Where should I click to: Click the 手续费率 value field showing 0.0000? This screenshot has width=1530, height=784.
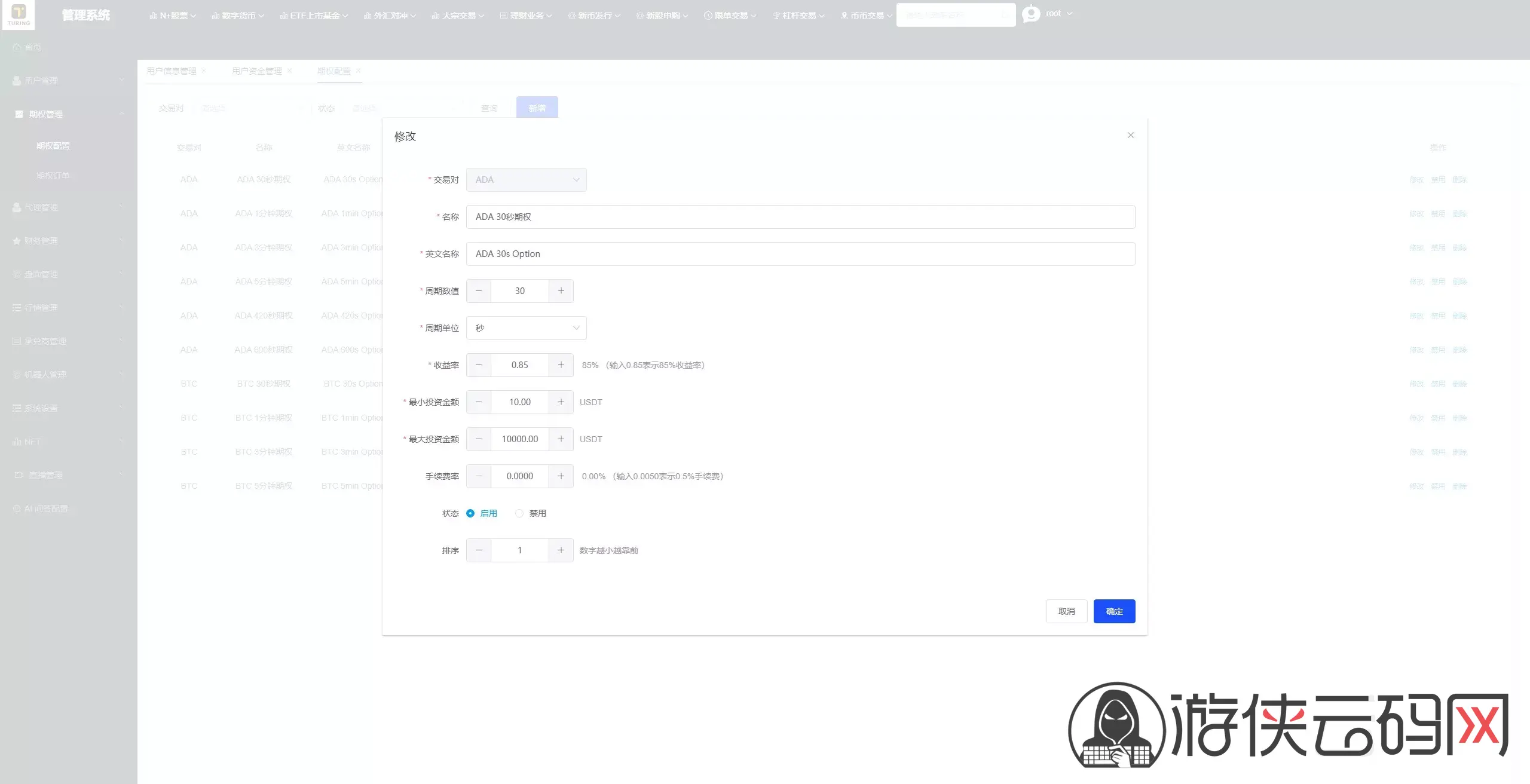[x=520, y=476]
